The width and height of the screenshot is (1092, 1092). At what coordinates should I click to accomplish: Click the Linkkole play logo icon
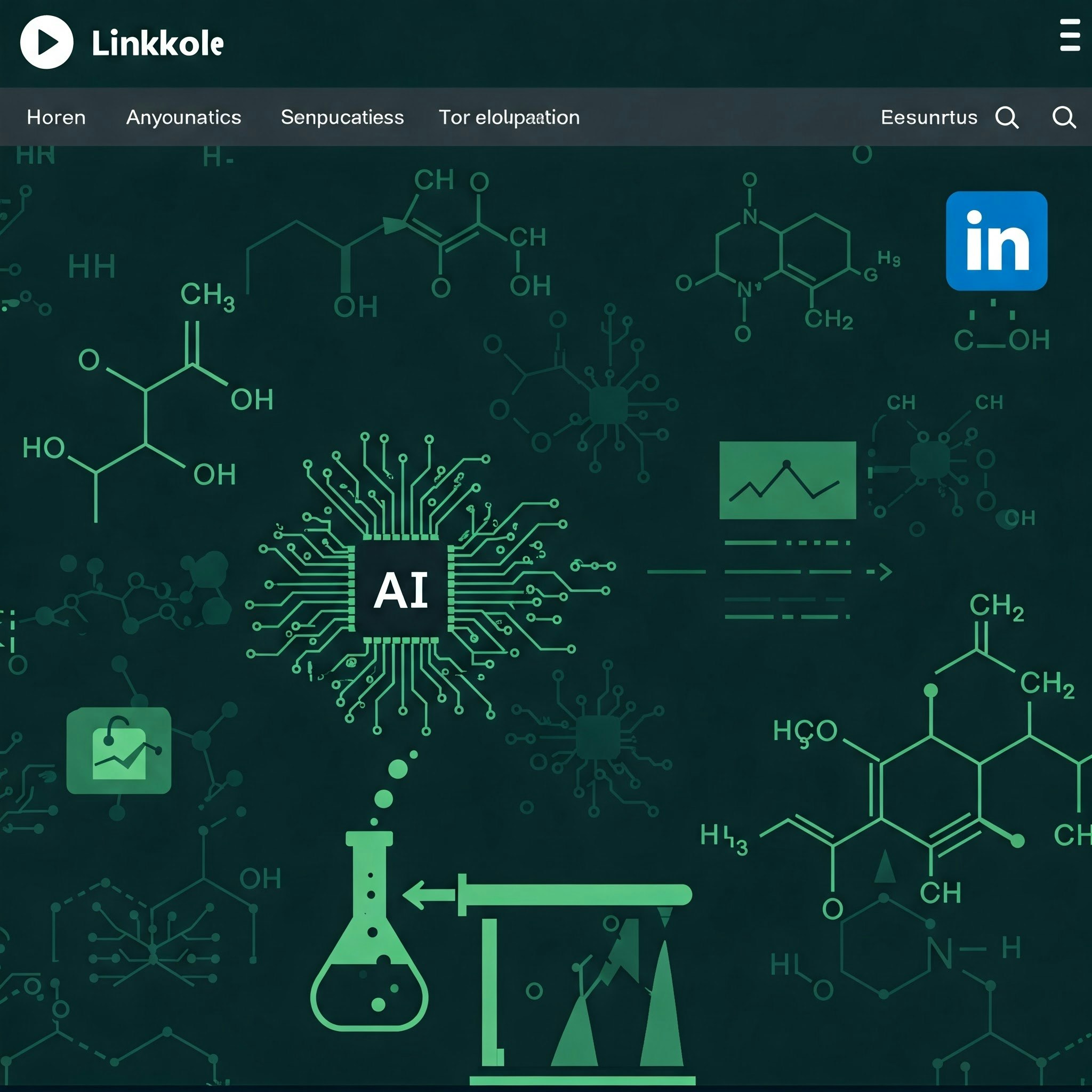coord(46,43)
